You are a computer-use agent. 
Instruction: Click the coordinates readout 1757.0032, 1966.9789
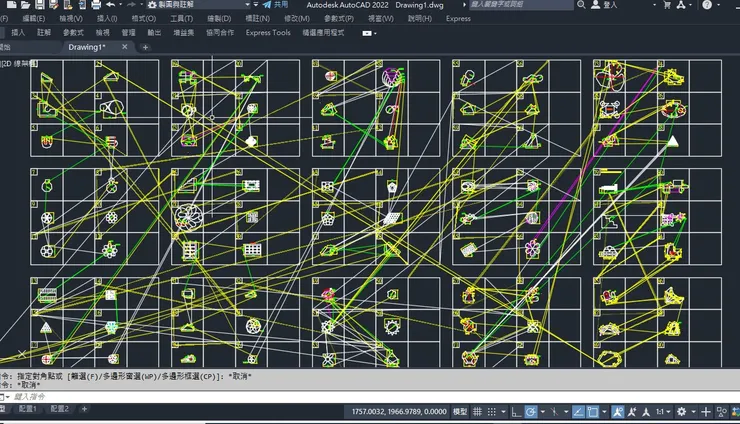(x=399, y=412)
